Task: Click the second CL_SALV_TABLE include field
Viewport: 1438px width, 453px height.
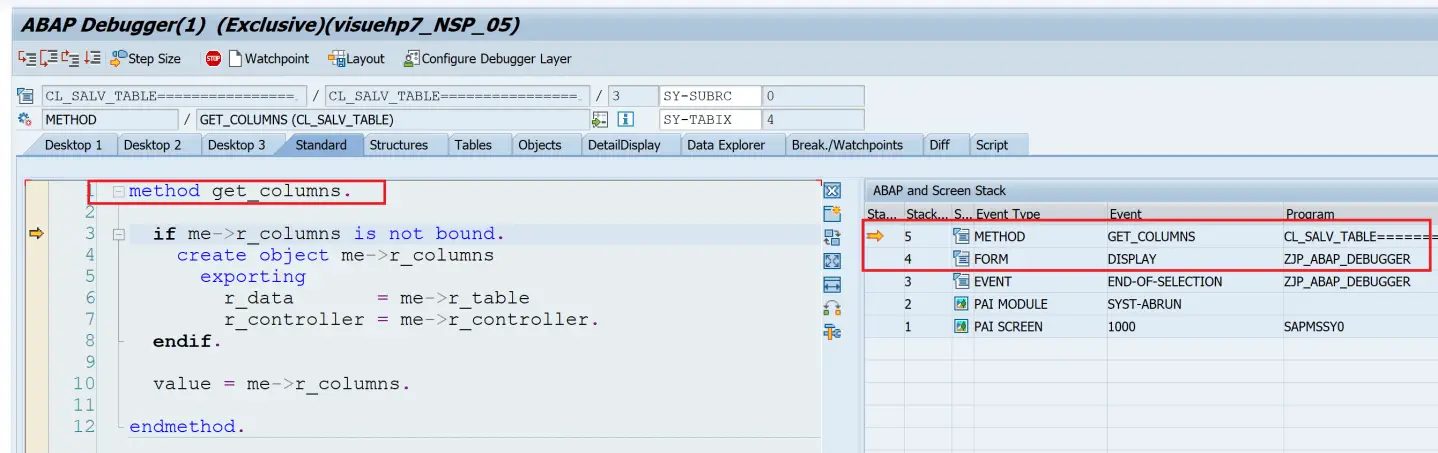Action: click(x=457, y=96)
